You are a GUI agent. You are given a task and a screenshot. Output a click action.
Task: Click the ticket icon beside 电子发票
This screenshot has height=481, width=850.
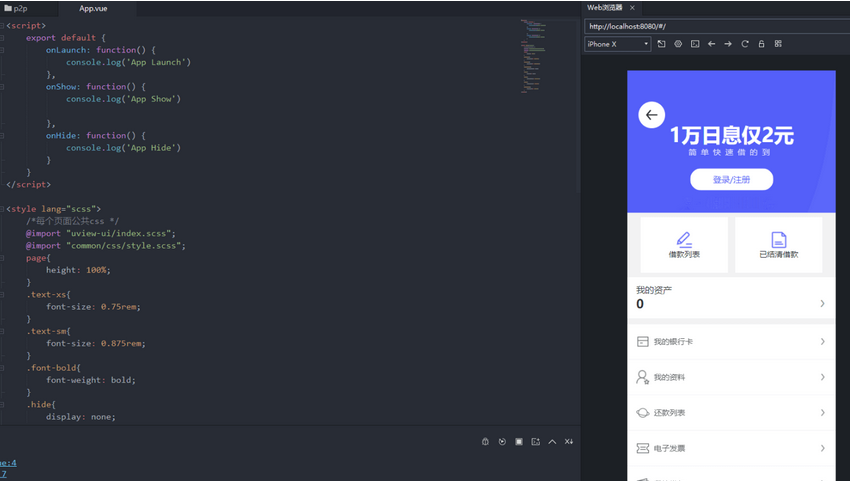642,448
